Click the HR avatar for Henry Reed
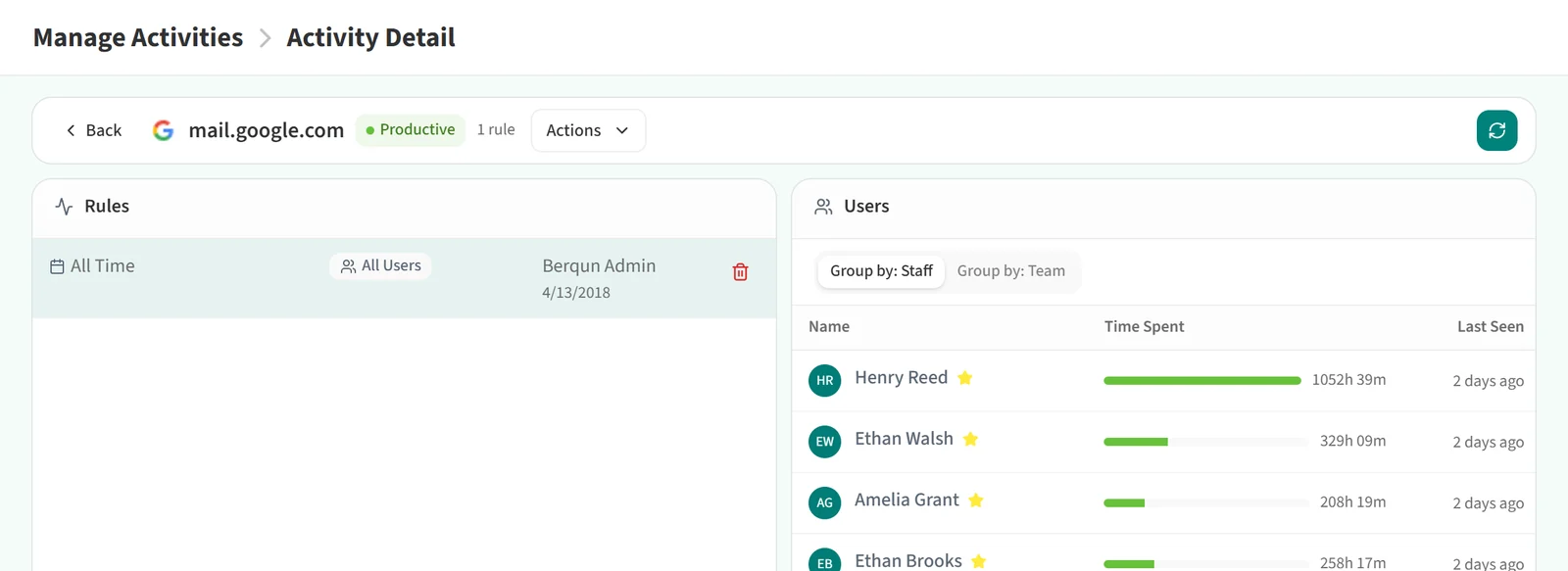Viewport: 1568px width, 571px height. pos(825,380)
